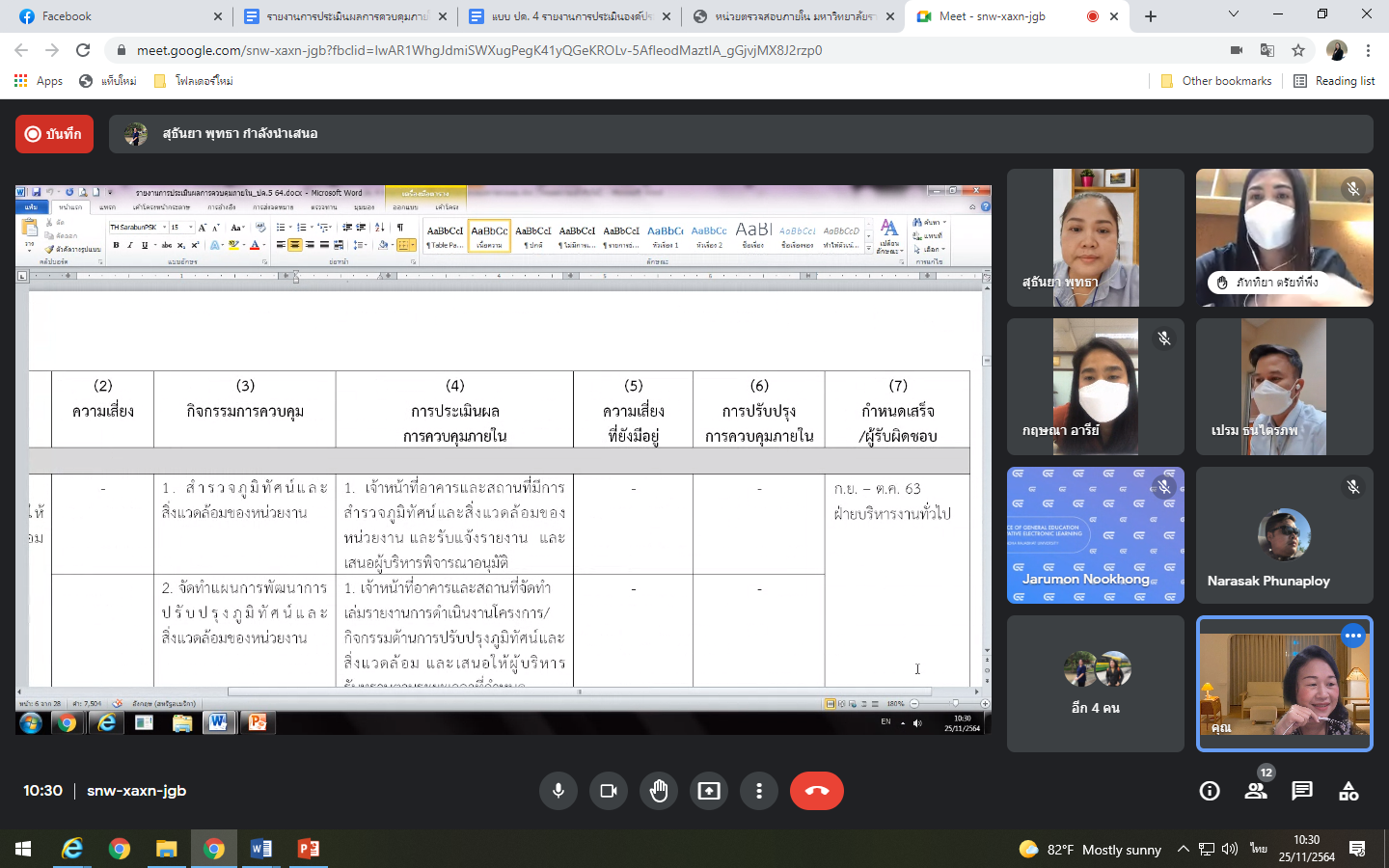This screenshot has width=1389, height=868.
Task: Turn off the camera in meeting controls
Action: 609,791
